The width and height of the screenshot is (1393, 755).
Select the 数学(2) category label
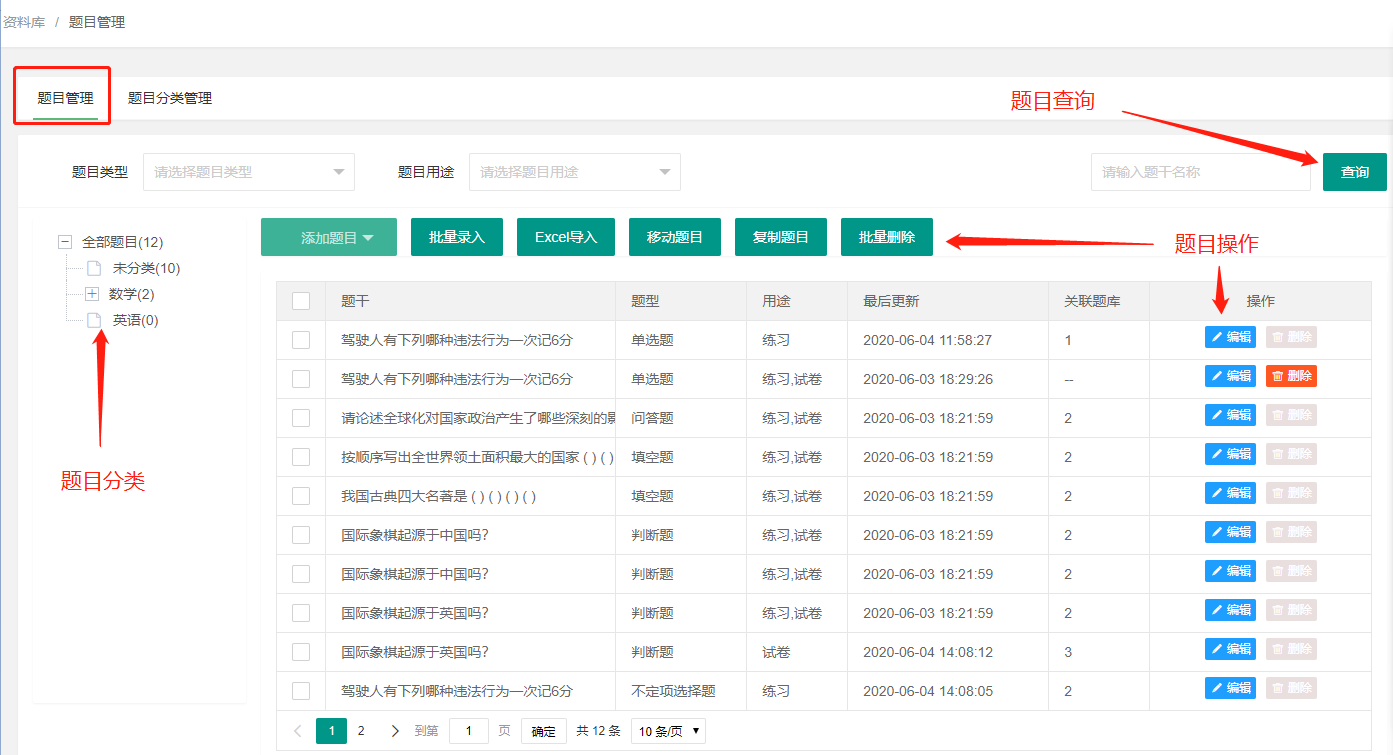[x=131, y=294]
